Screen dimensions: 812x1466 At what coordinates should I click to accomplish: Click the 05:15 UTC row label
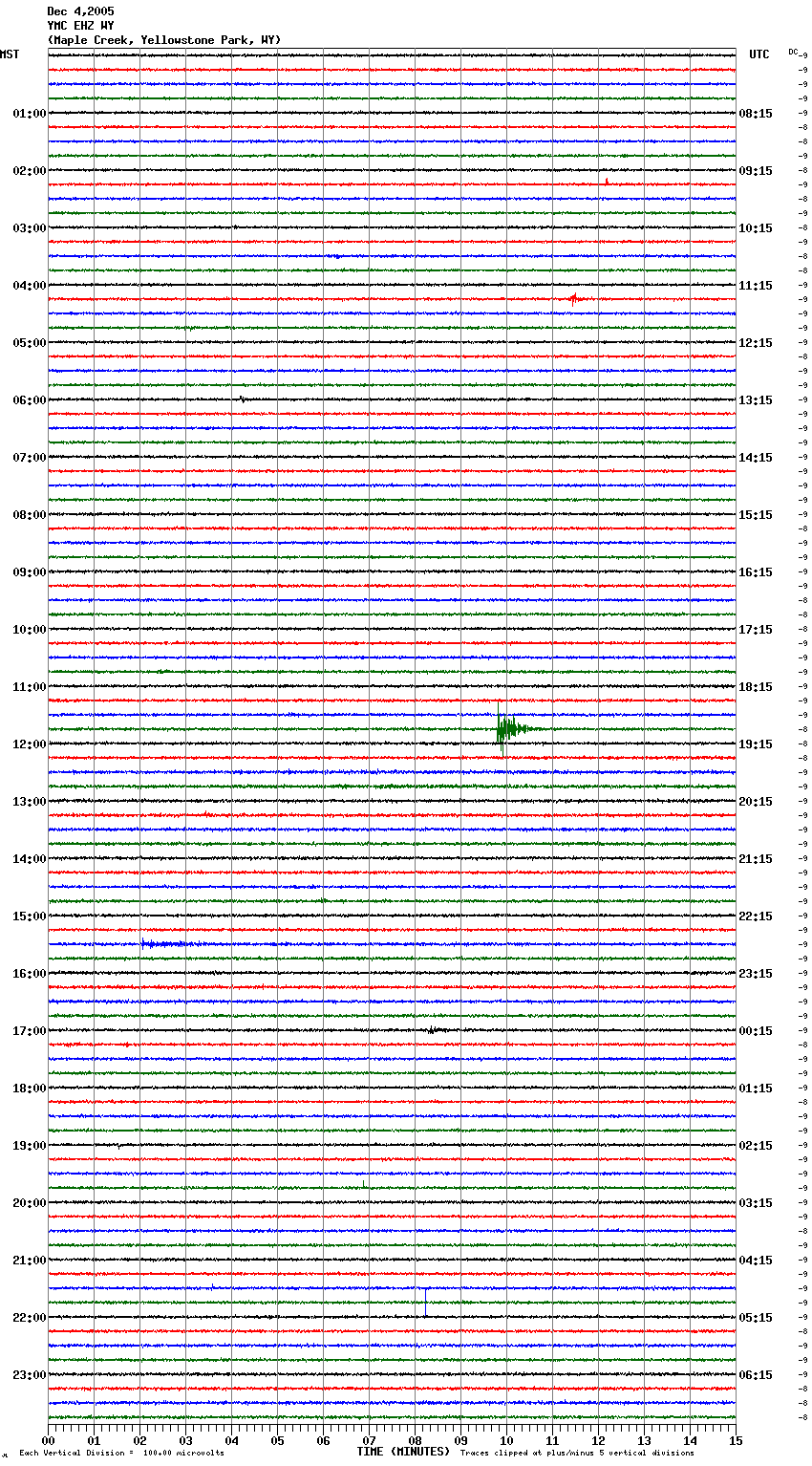coord(756,1318)
